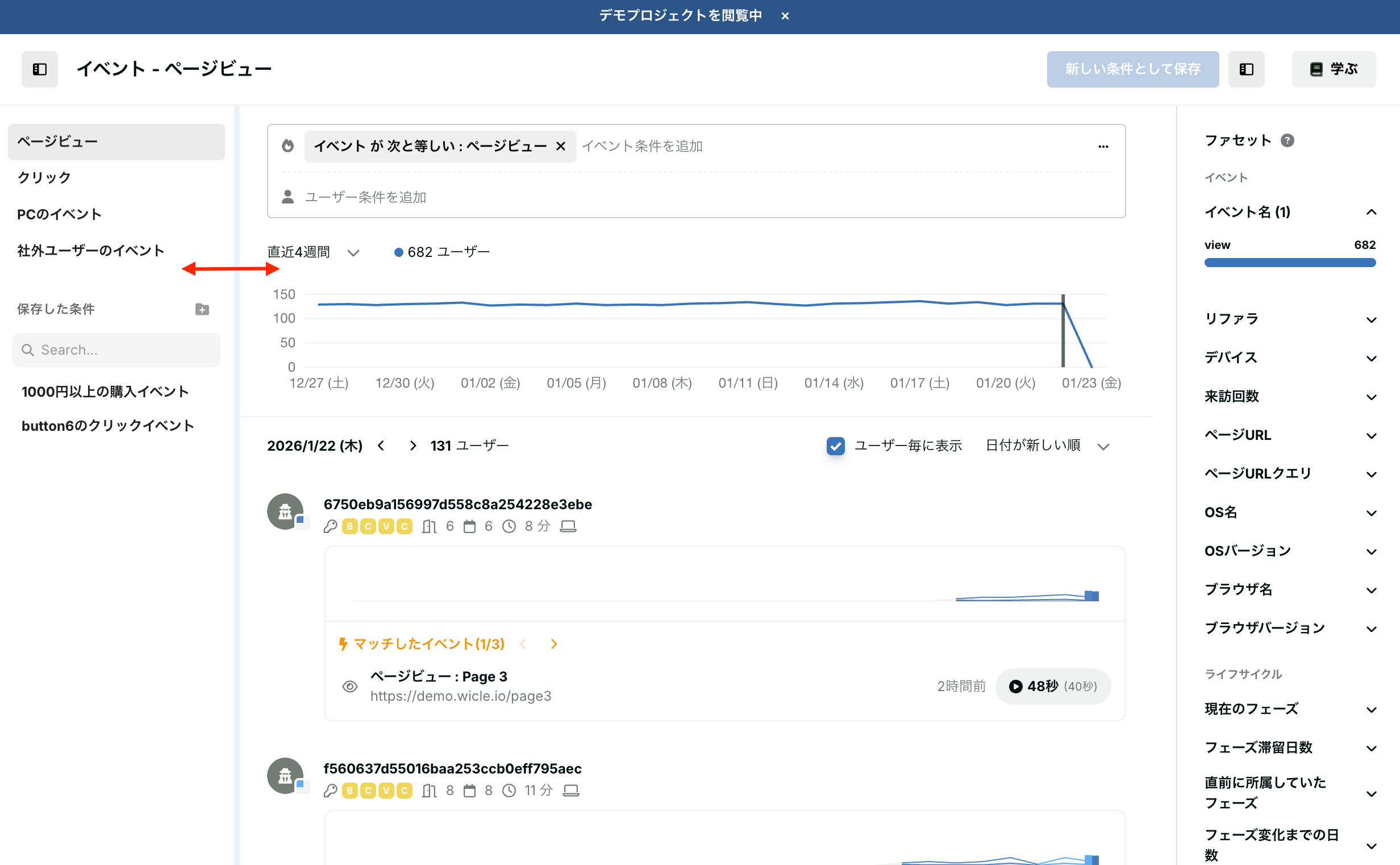
Task: Open the 直近4週間 period dropdown
Action: click(x=314, y=252)
